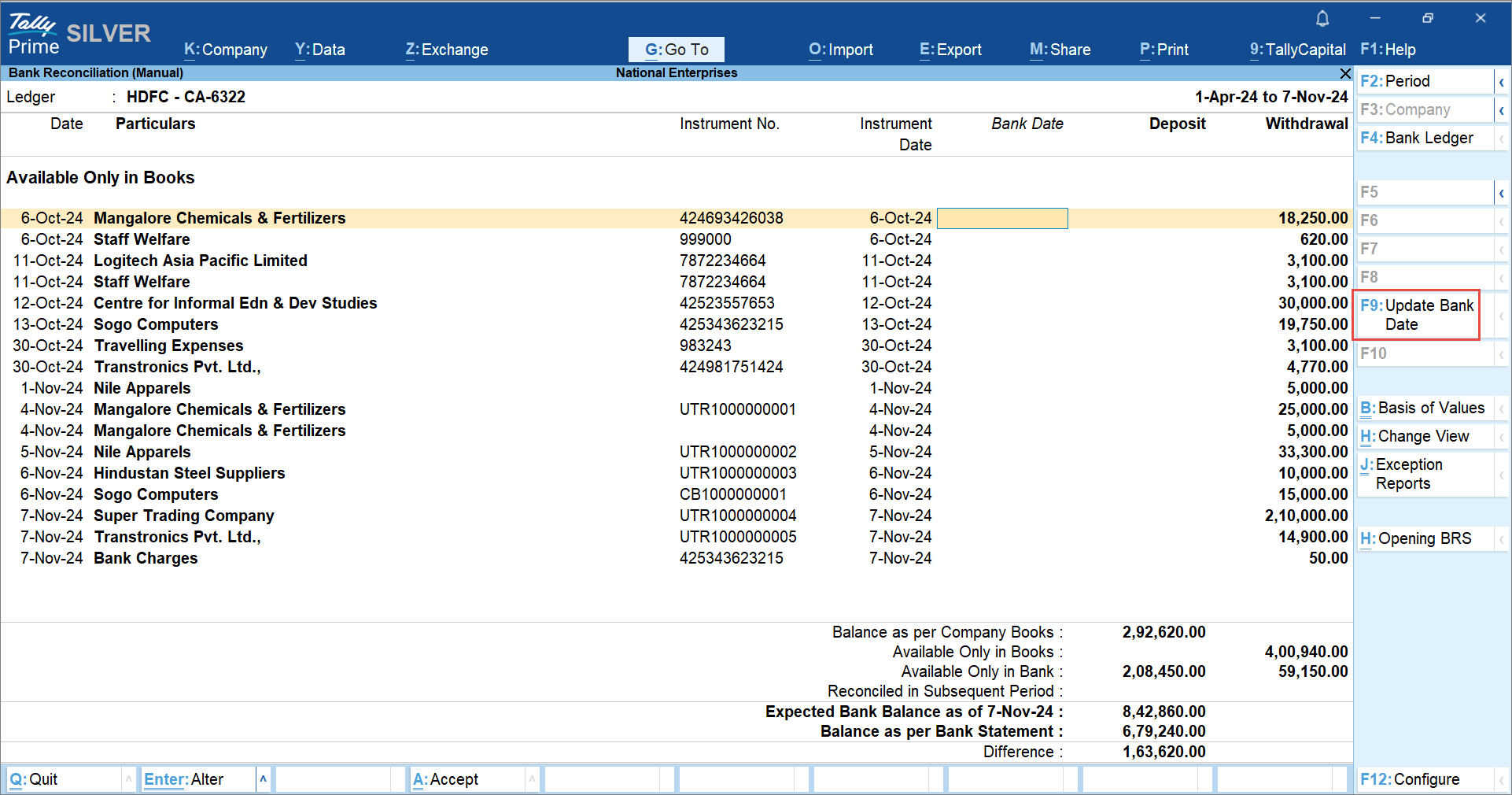The width and height of the screenshot is (1512, 795).
Task: Select Nile Apparels UTR1000000002 entry
Action: 677,452
